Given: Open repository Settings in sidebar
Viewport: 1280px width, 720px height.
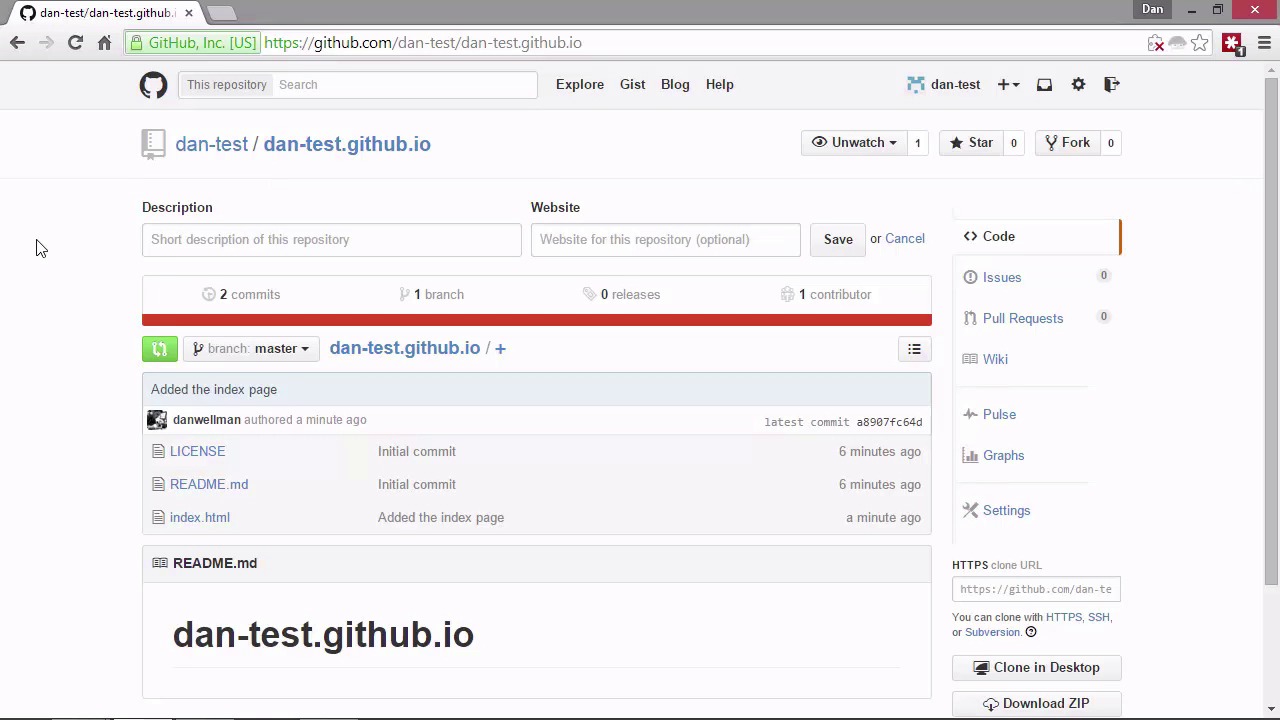Looking at the screenshot, I should (x=1006, y=511).
